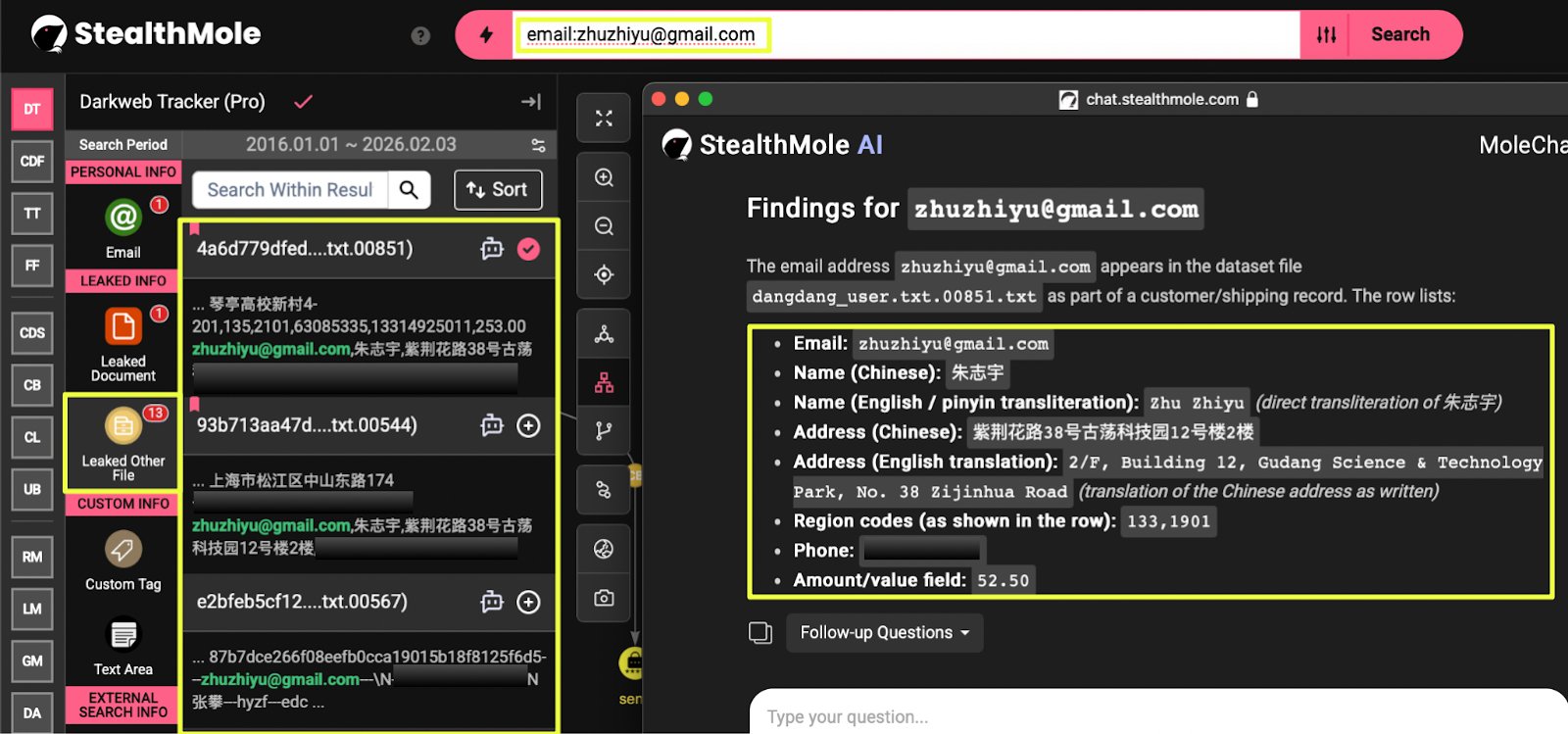Click the help question mark icon

(420, 36)
